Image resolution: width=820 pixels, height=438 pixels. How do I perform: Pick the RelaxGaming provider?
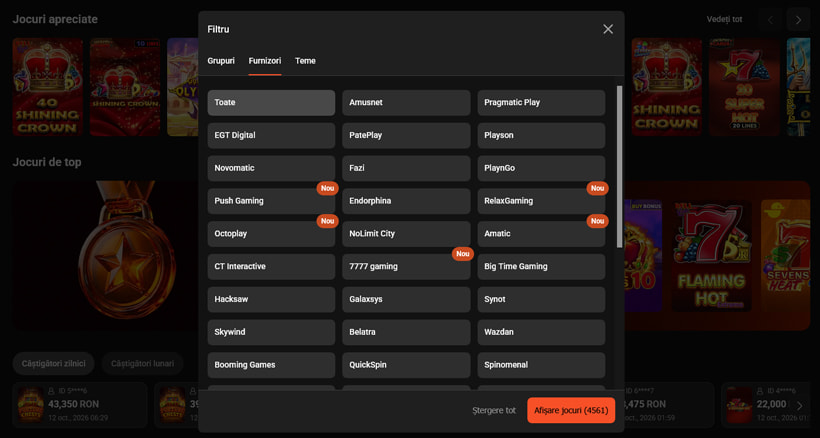tap(541, 201)
